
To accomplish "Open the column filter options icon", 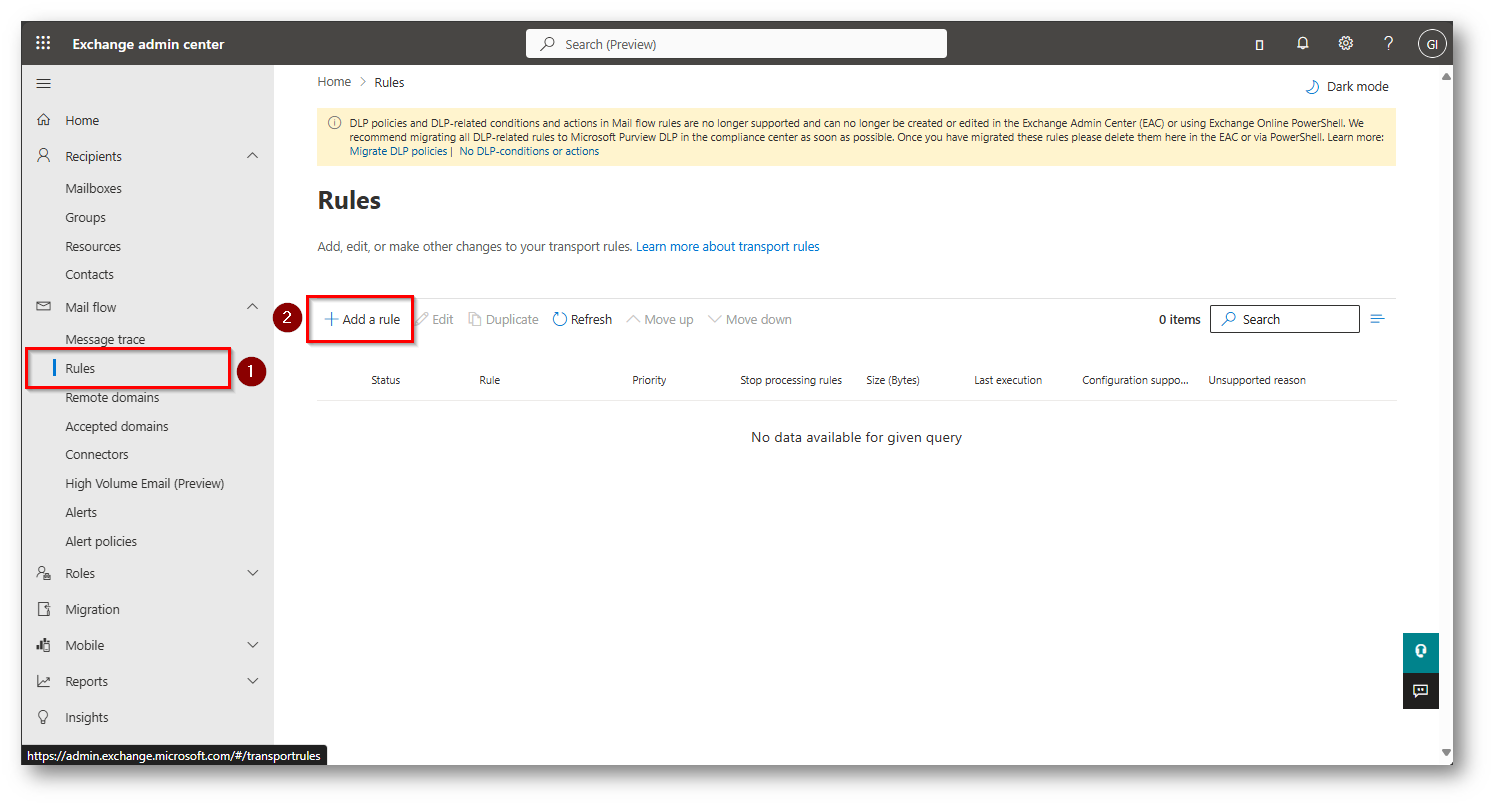I will pyautogui.click(x=1377, y=319).
